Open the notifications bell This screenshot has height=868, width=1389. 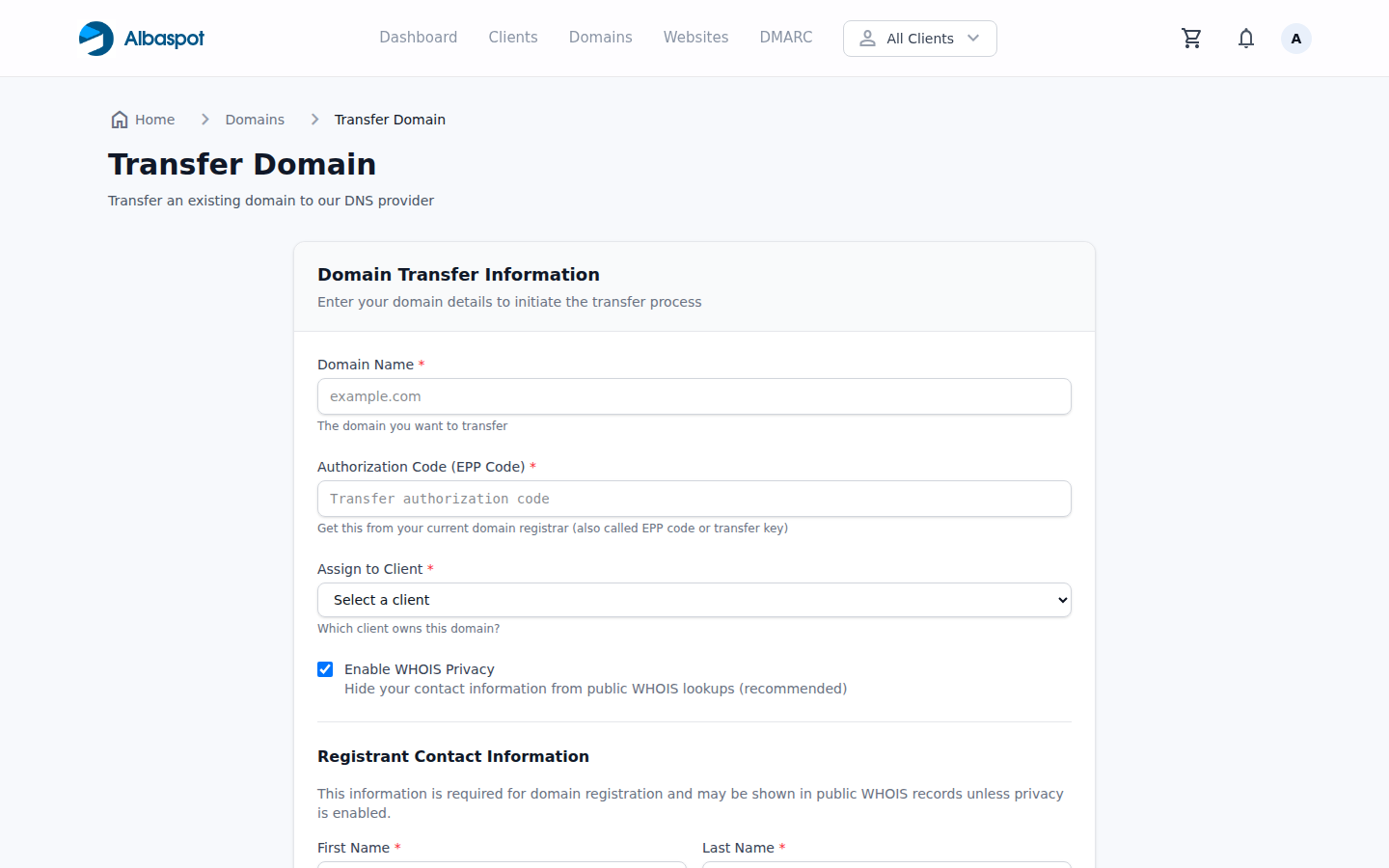point(1245,38)
